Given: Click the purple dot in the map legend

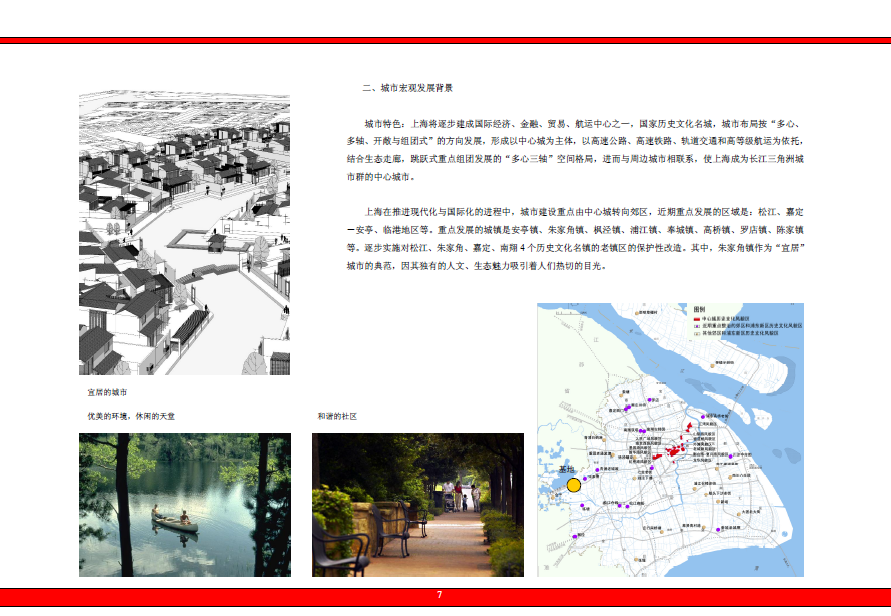Looking at the screenshot, I should pyautogui.click(x=697, y=326).
